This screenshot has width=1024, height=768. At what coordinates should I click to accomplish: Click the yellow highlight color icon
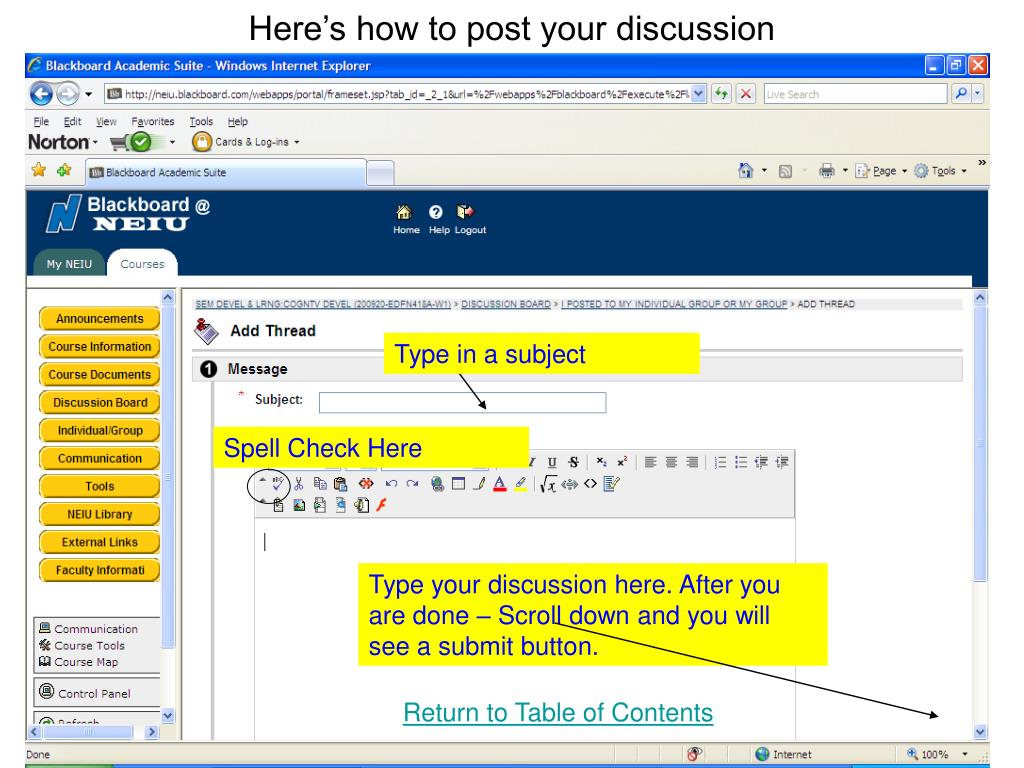[520, 484]
